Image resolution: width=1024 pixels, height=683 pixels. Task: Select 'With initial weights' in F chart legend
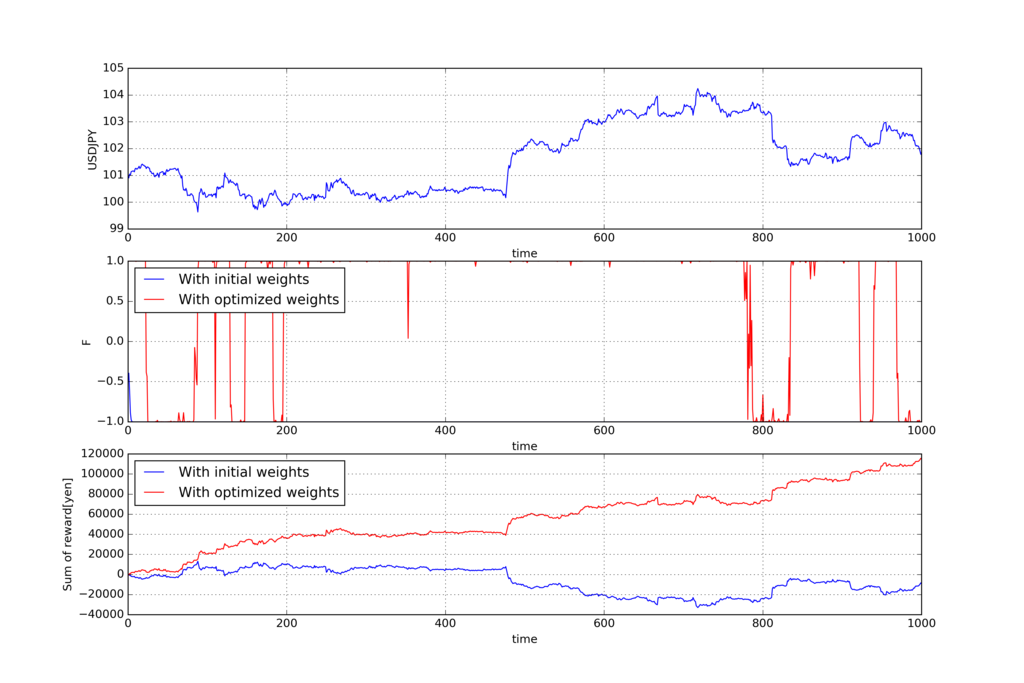tap(244, 279)
